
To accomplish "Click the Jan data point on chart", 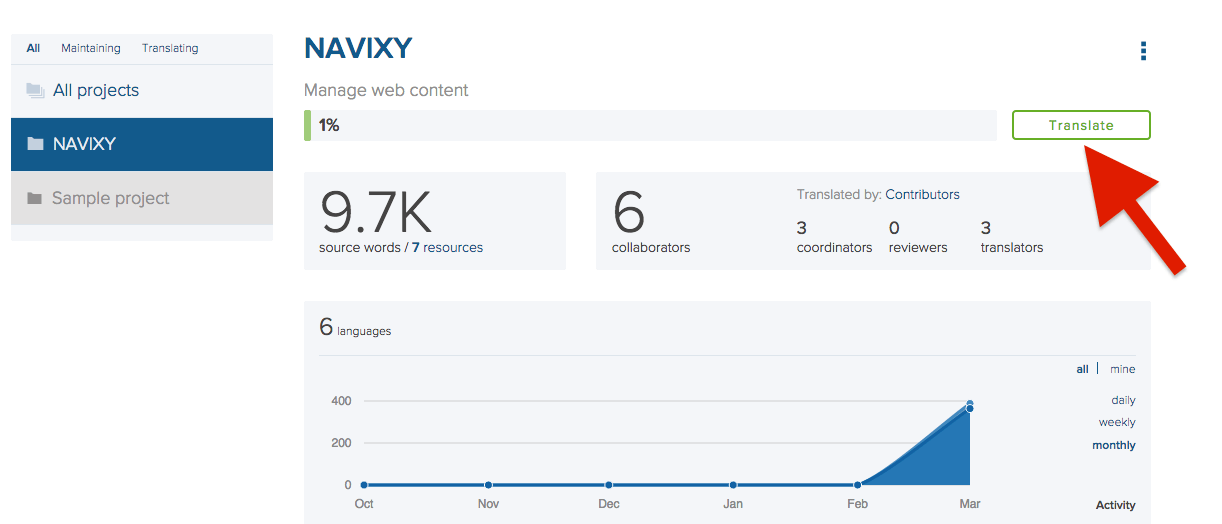I will [x=733, y=485].
